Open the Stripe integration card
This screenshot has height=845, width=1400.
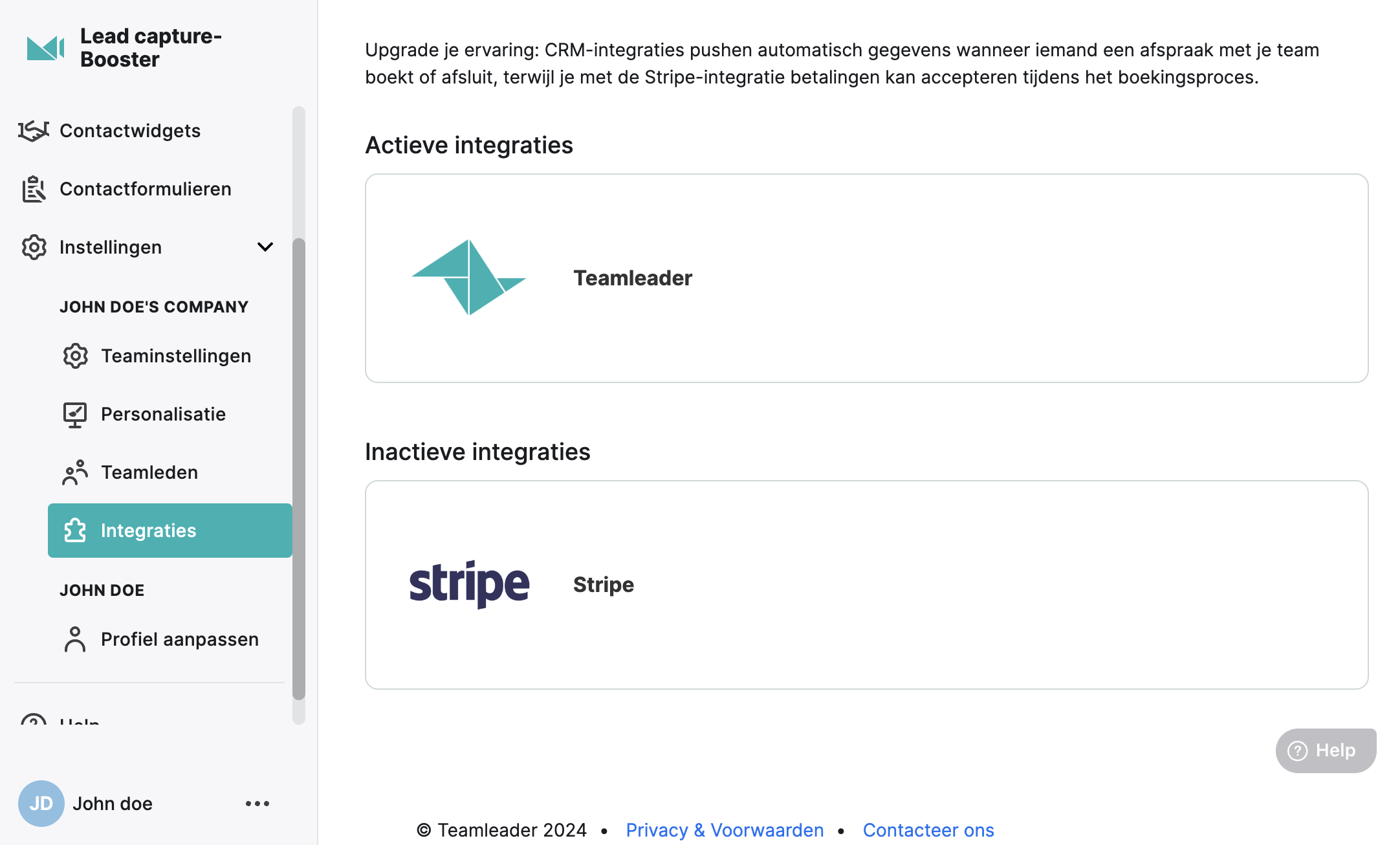coord(866,585)
